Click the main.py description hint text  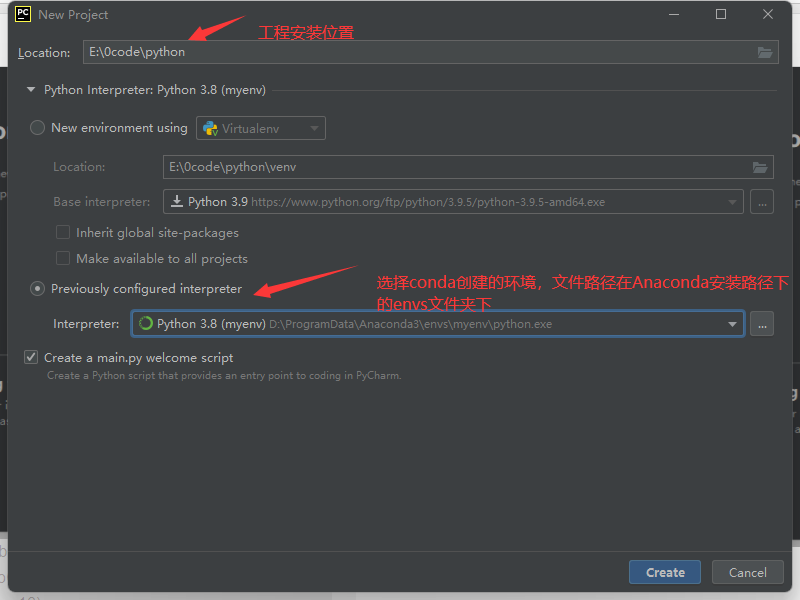pyautogui.click(x=224, y=376)
